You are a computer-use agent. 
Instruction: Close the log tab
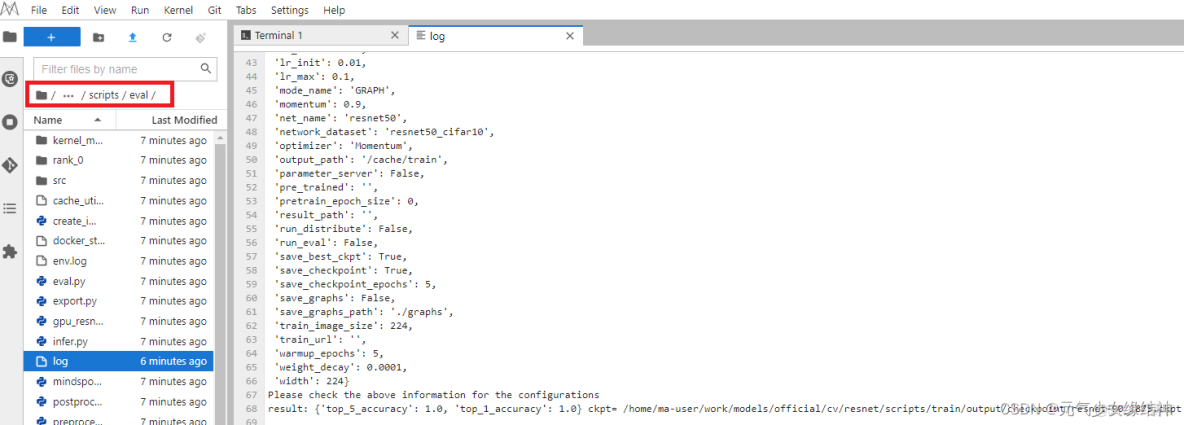click(570, 35)
